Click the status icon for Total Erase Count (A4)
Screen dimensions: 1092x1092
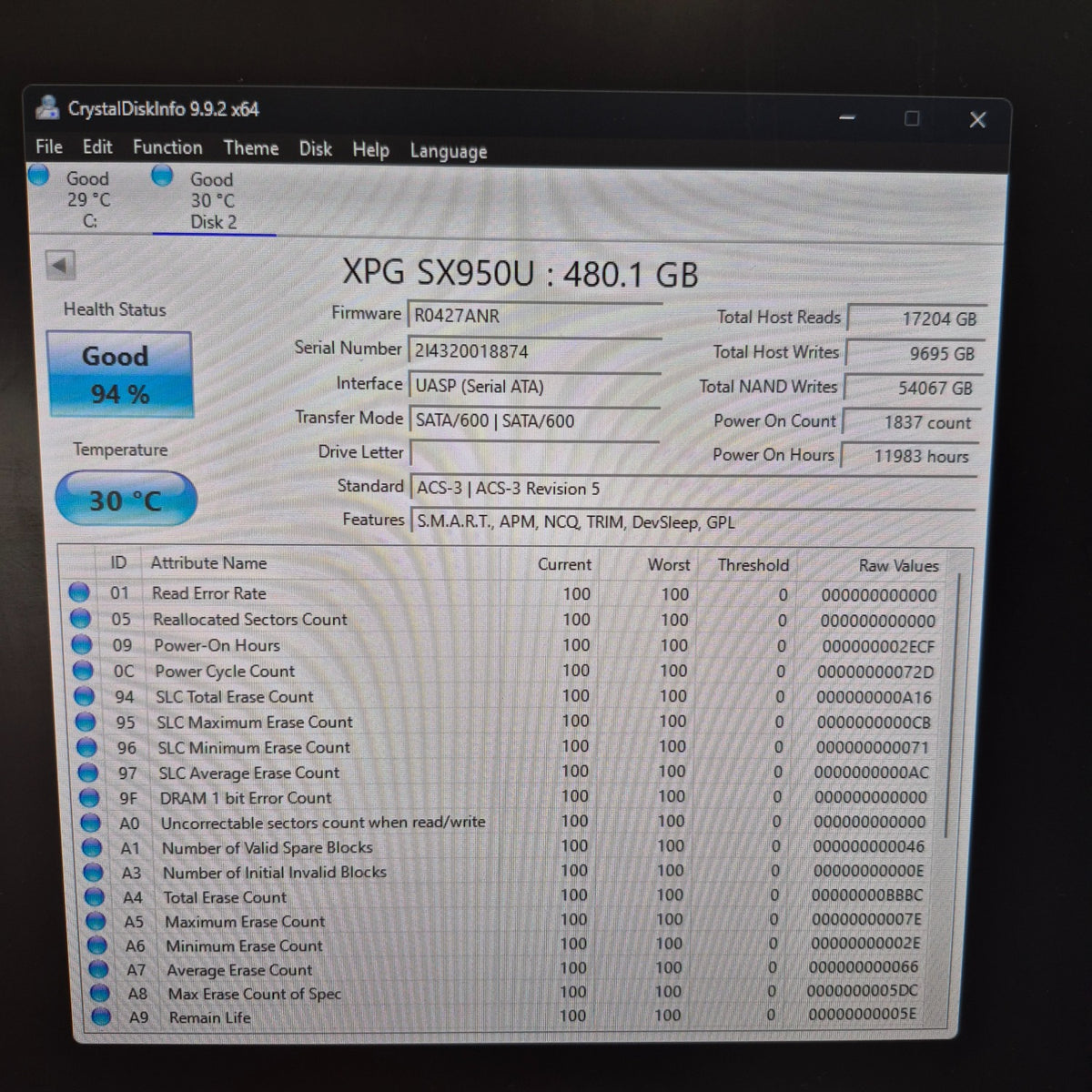coord(95,896)
